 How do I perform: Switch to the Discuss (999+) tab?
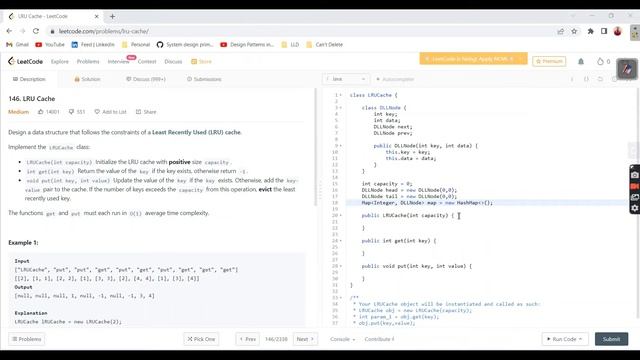coord(146,79)
